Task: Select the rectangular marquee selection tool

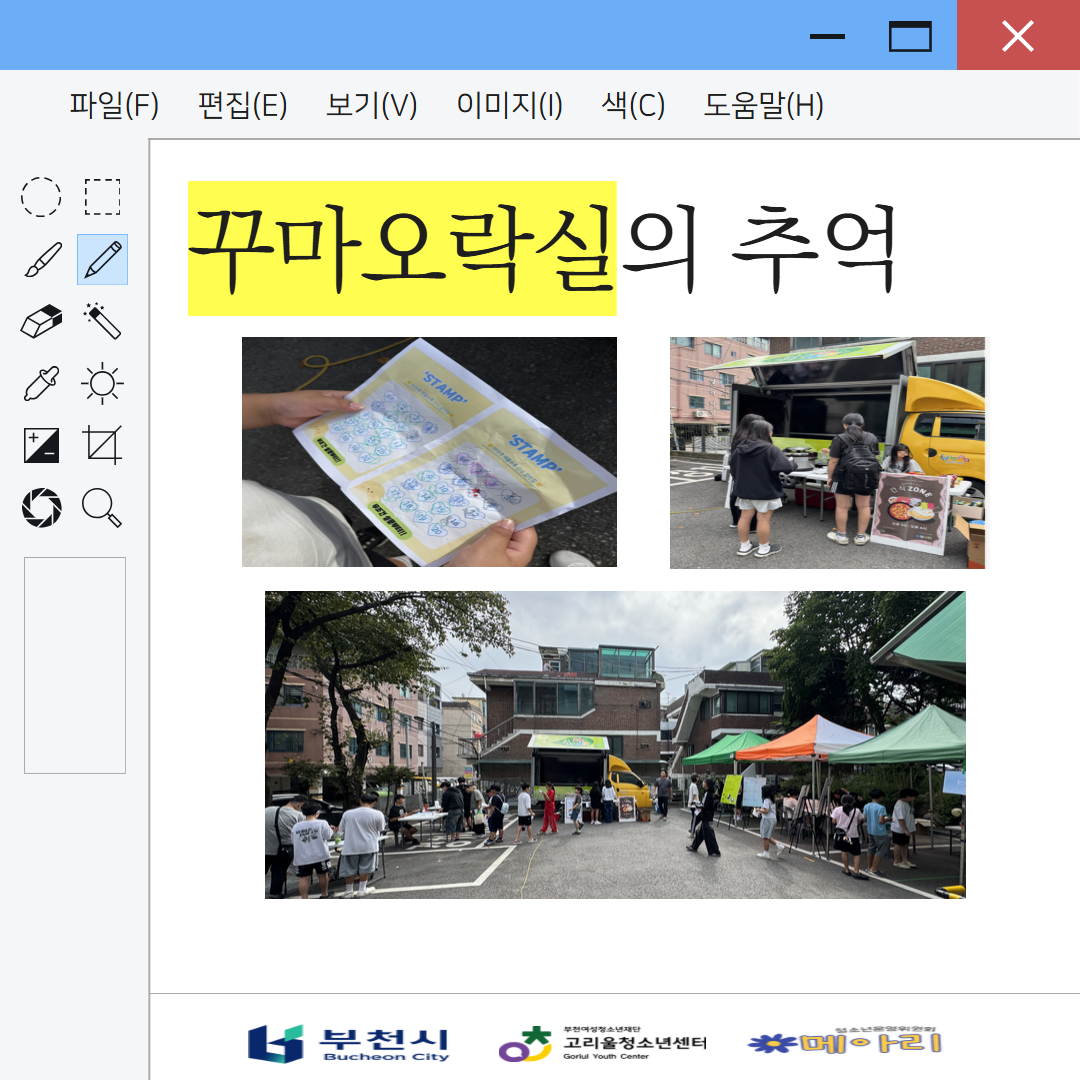Action: 102,197
